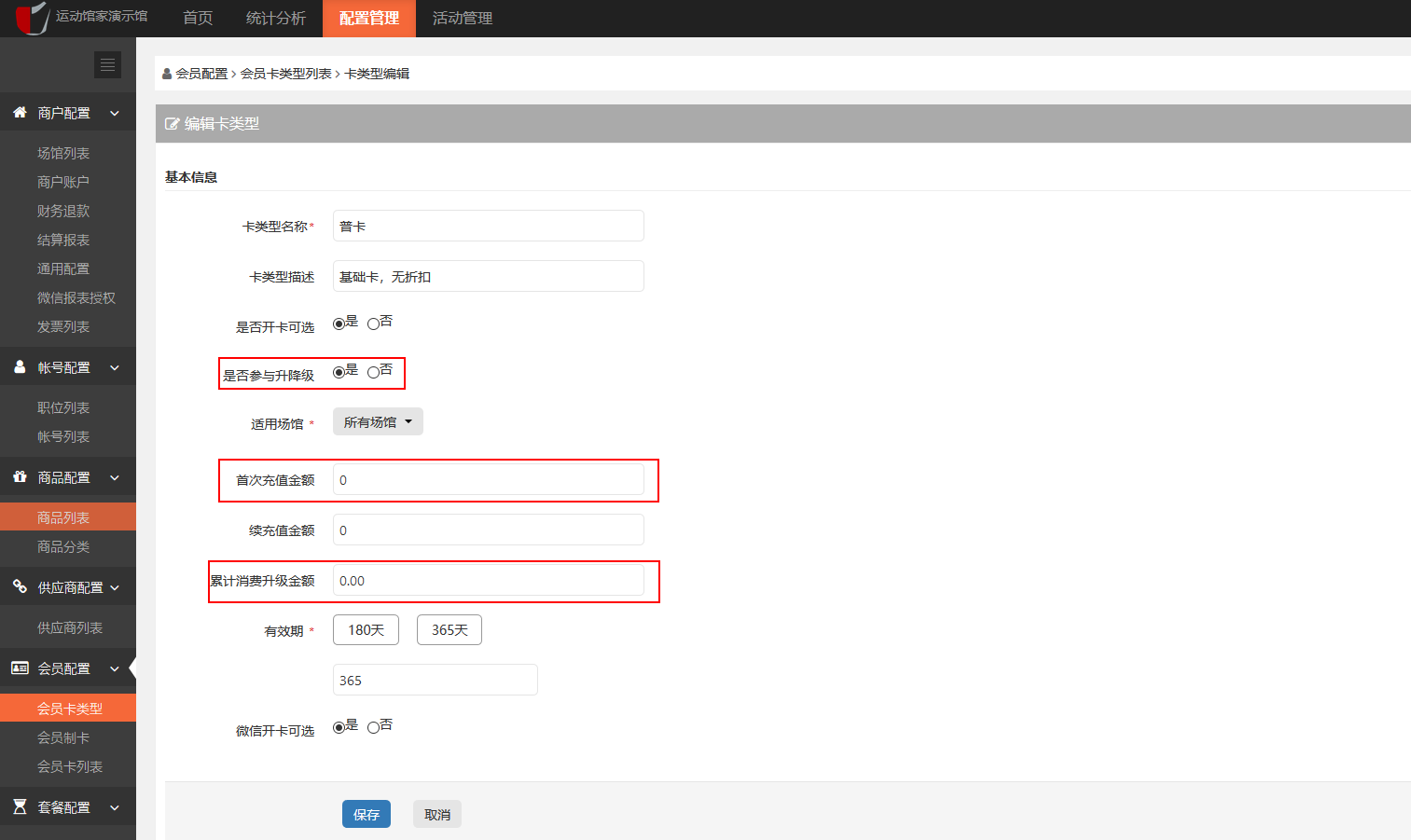
Task: Open the 活动管理 top tab
Action: (x=463, y=18)
